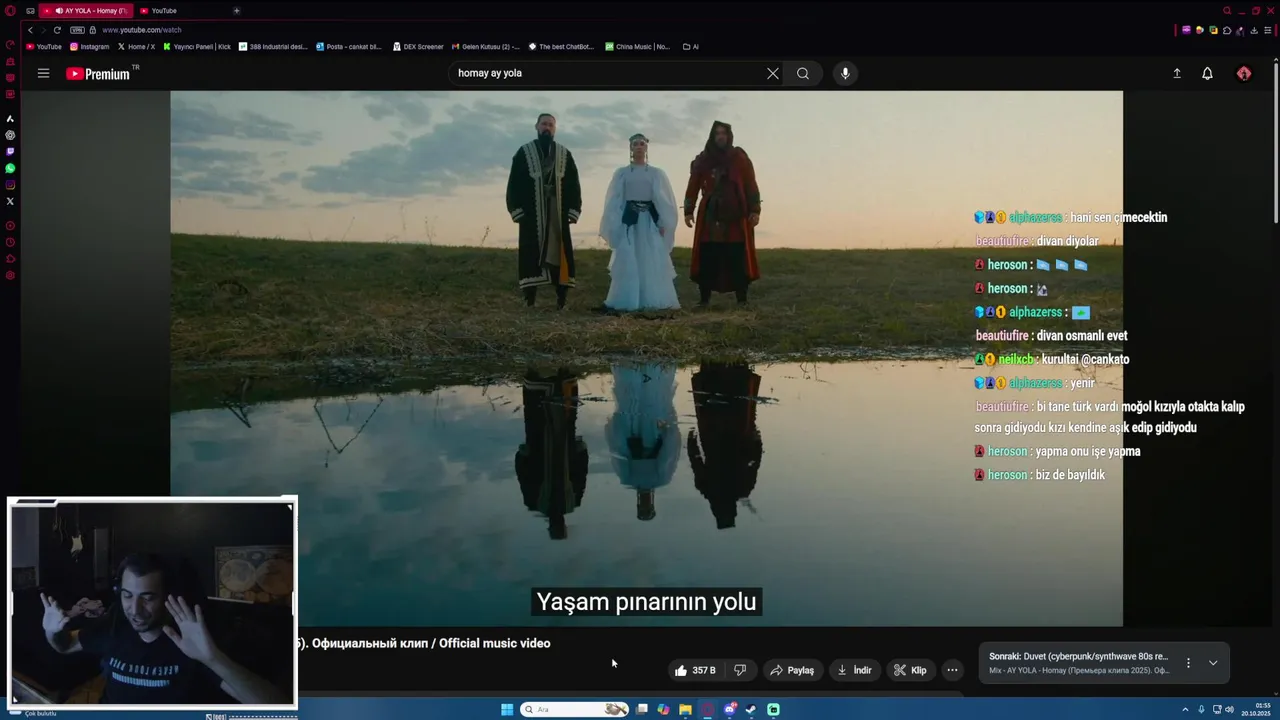The image size is (1280, 720).
Task: Click the Klip button
Action: coord(910,670)
